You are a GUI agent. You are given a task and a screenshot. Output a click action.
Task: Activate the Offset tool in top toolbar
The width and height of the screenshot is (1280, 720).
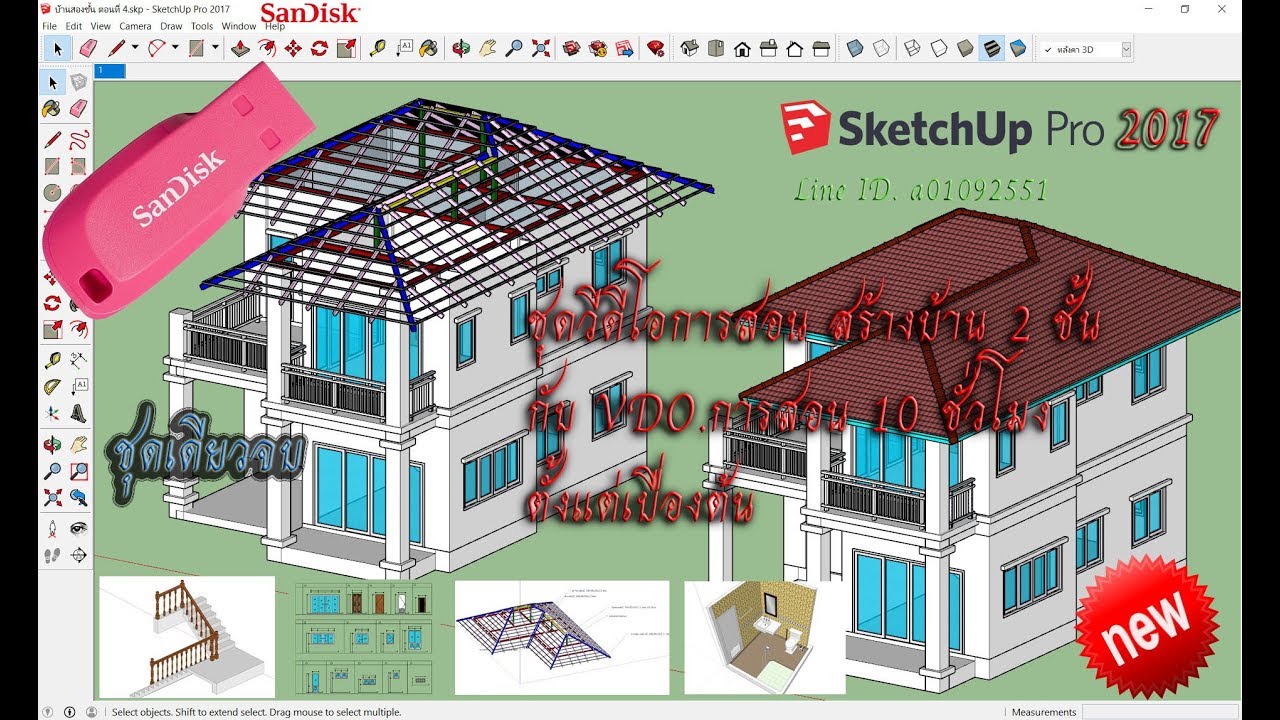pyautogui.click(x=267, y=48)
